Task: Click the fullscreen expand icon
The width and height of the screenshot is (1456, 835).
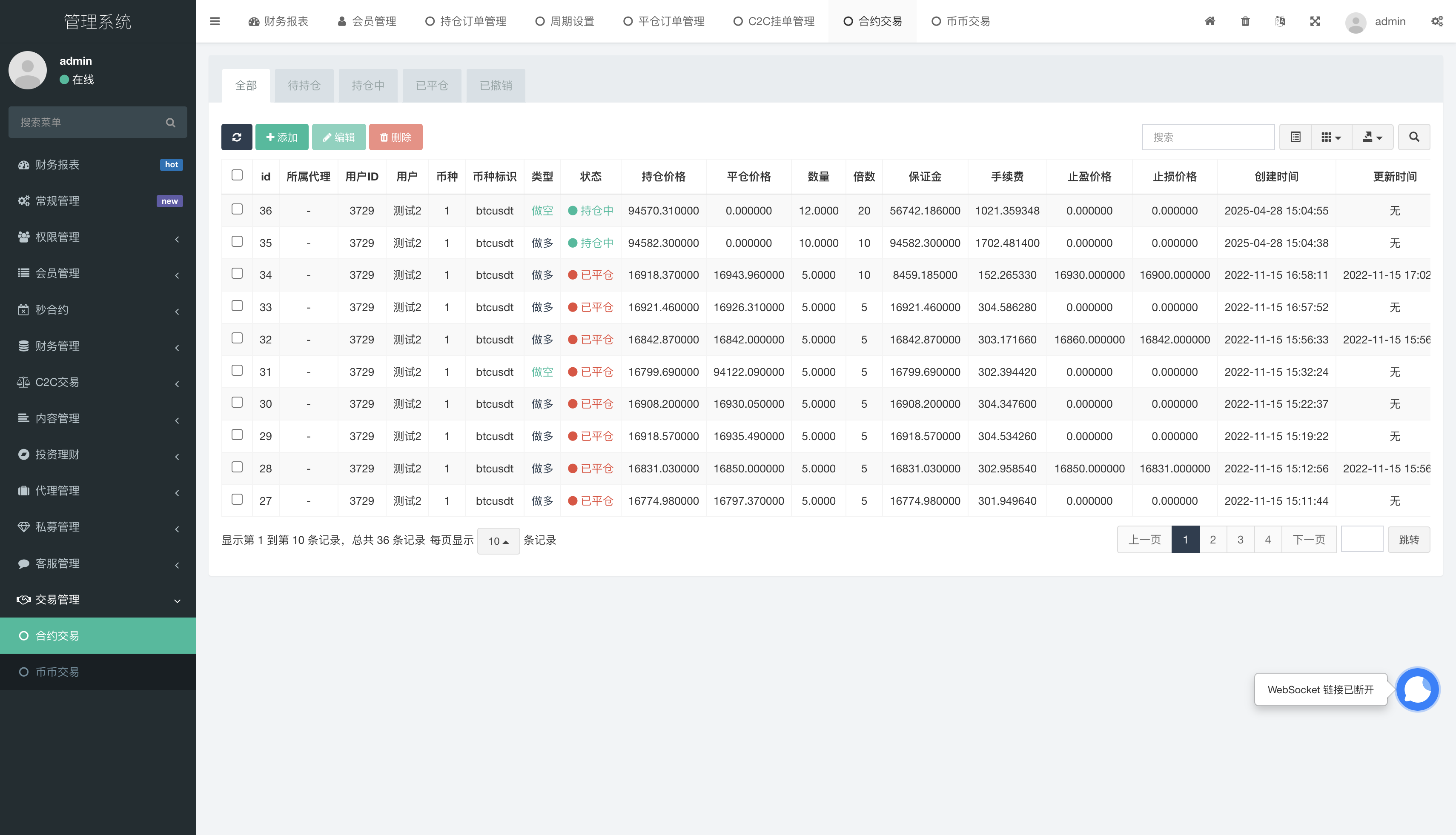Action: tap(1315, 21)
